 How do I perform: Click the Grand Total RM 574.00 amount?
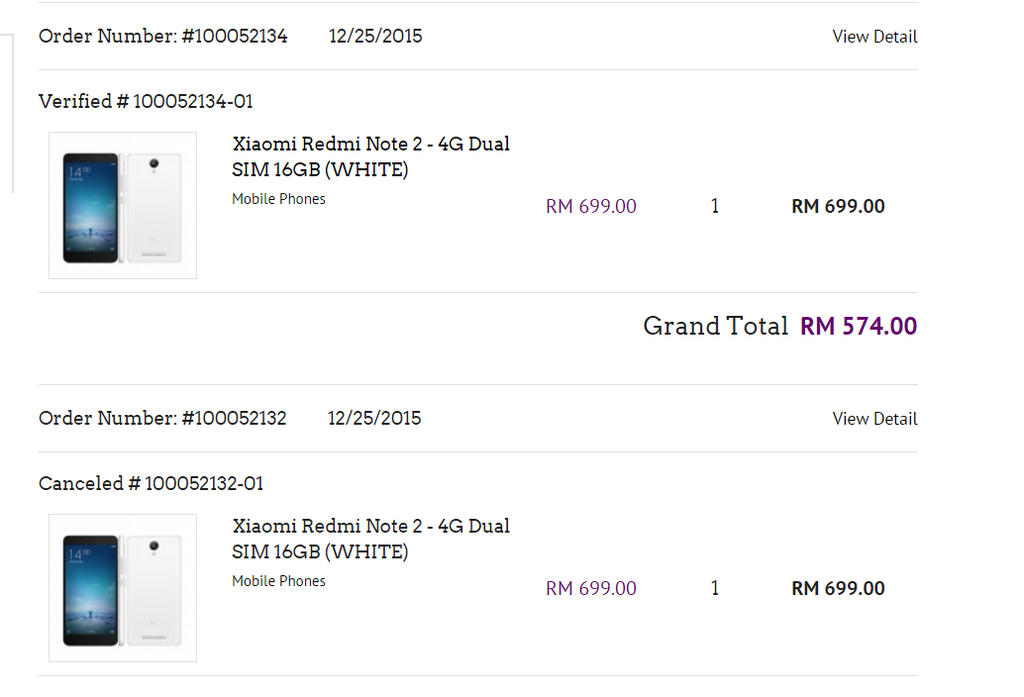858,327
